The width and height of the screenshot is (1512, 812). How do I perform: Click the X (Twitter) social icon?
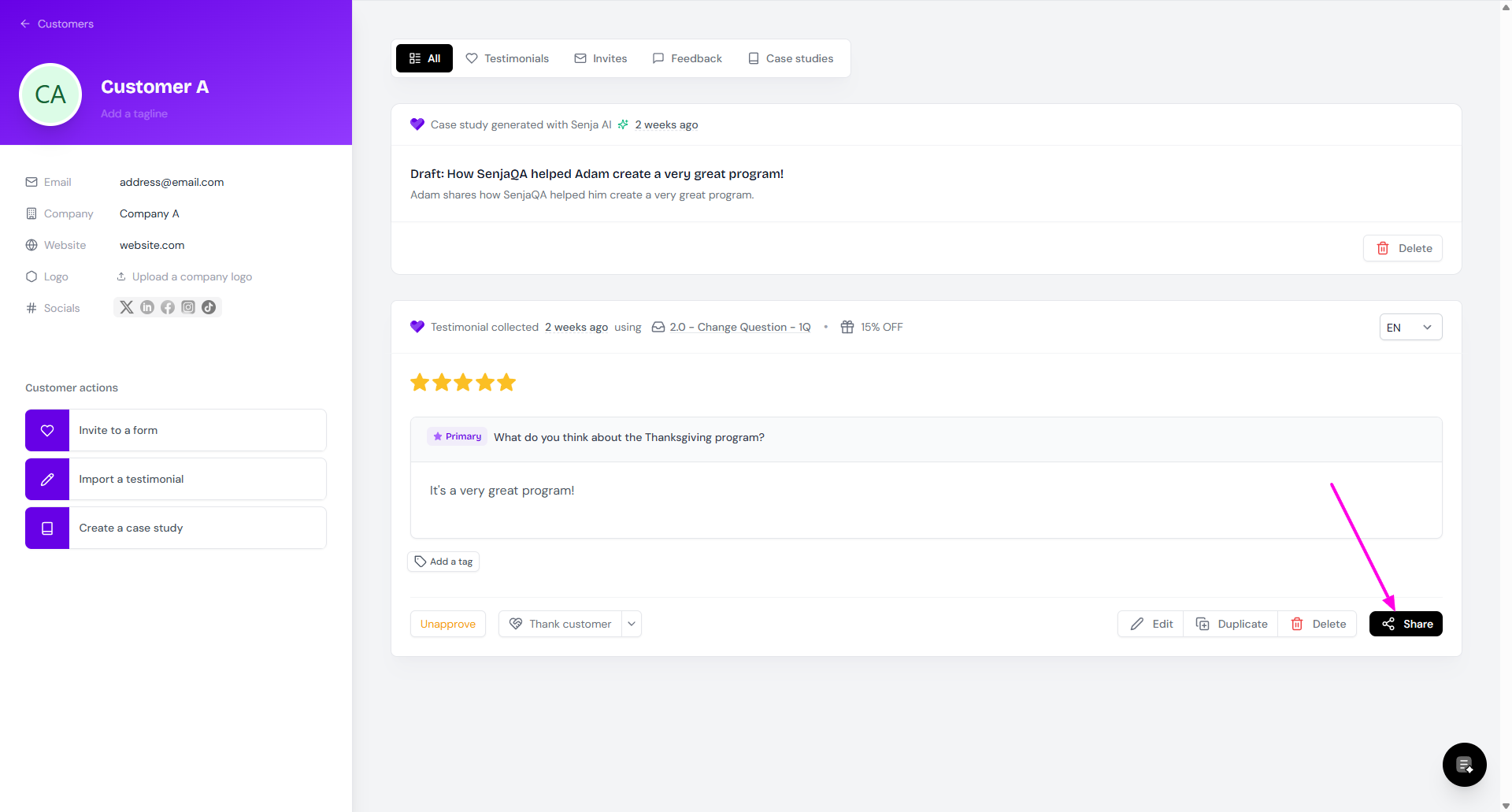point(127,307)
